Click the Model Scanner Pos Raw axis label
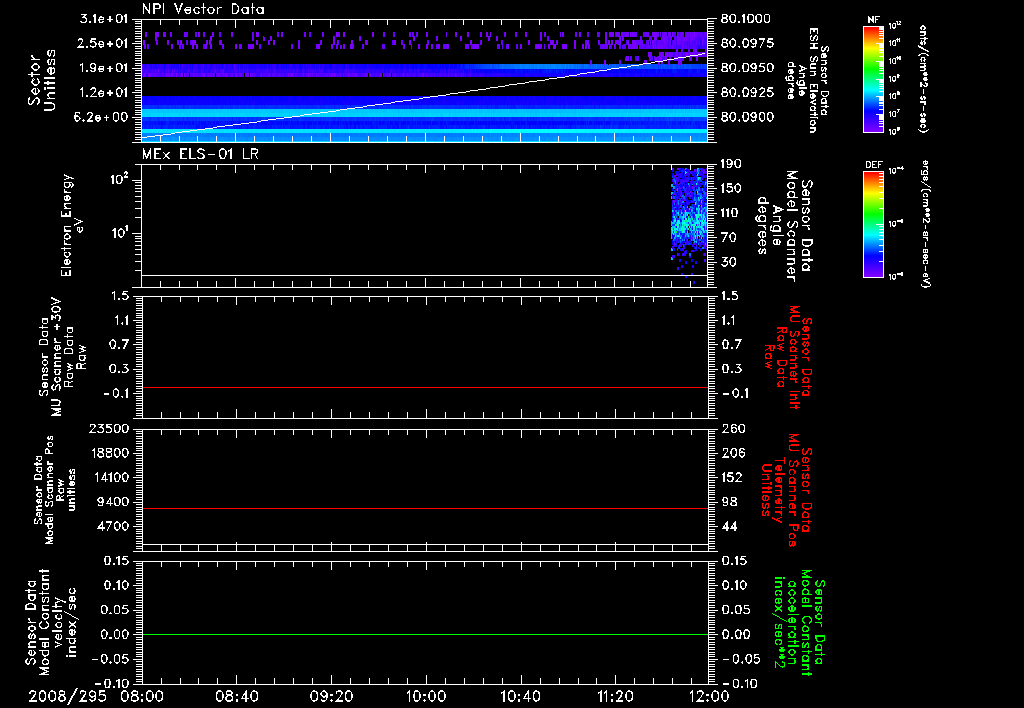 point(55,490)
